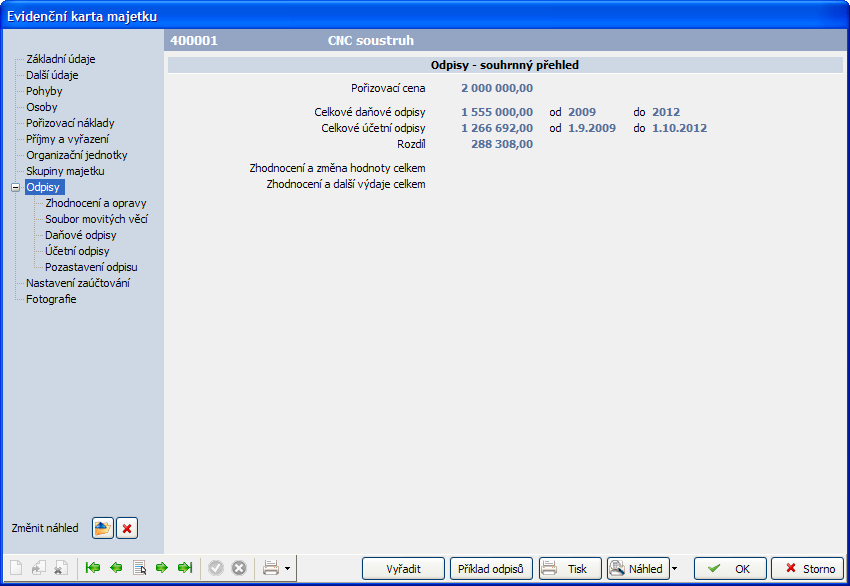The image size is (850, 586).
Task: Jump to the first record with the green arrow
Action: tap(93, 568)
